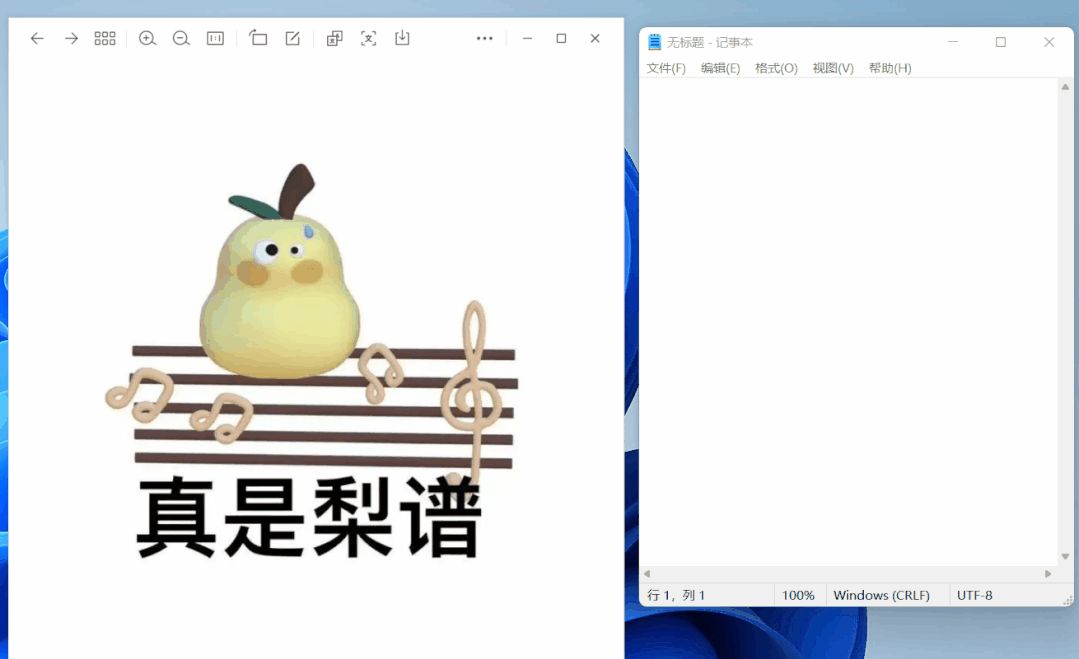This screenshot has height=659, width=1079.
Task: Click the save/download image icon
Action: (x=402, y=38)
